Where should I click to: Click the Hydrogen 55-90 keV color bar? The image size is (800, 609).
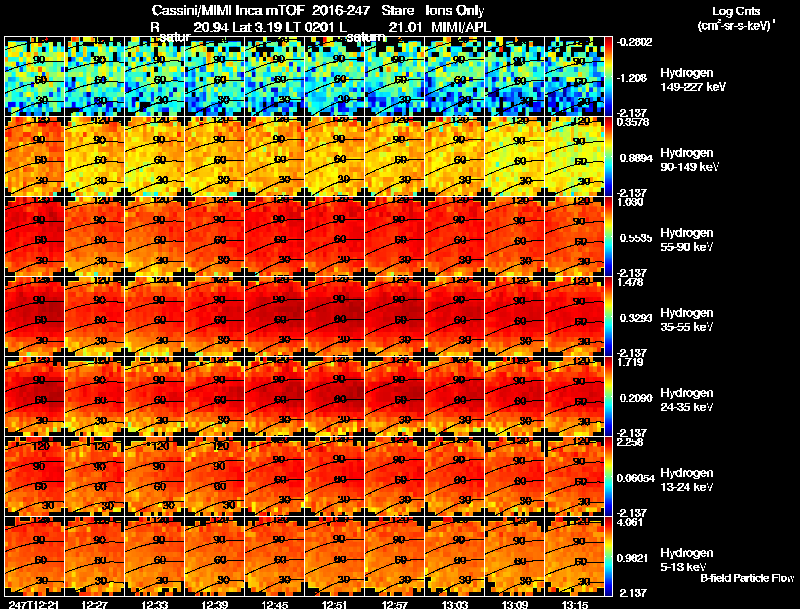(x=609, y=236)
